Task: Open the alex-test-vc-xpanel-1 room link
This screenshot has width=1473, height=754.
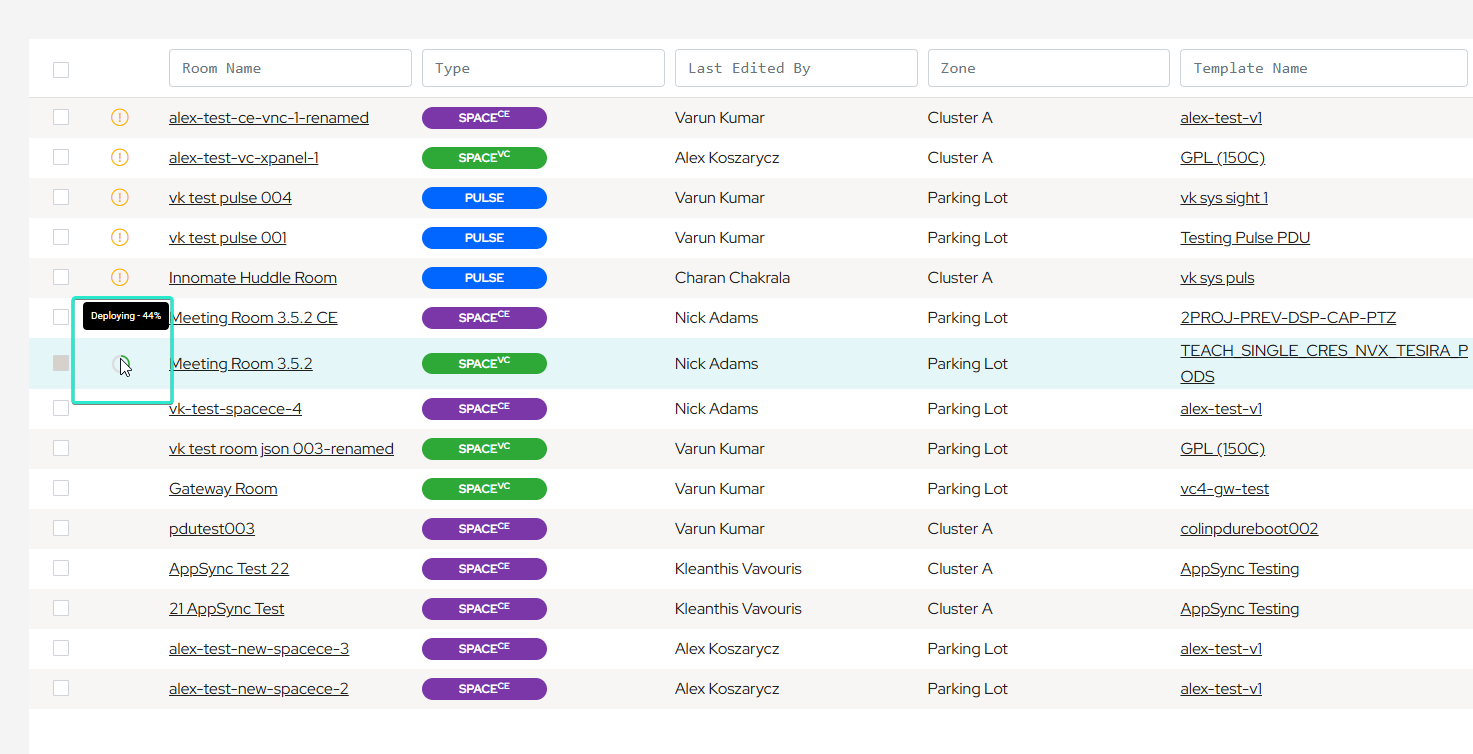Action: 244,158
